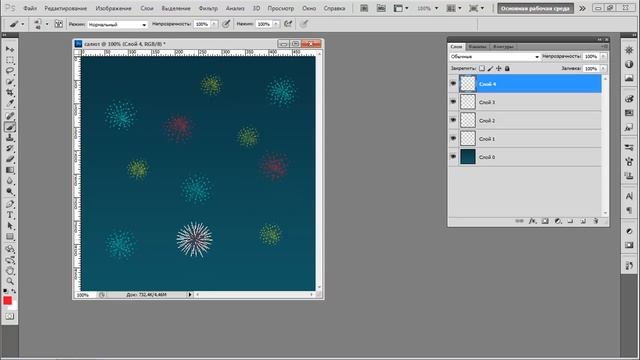Select the Eraser tool

(10, 159)
